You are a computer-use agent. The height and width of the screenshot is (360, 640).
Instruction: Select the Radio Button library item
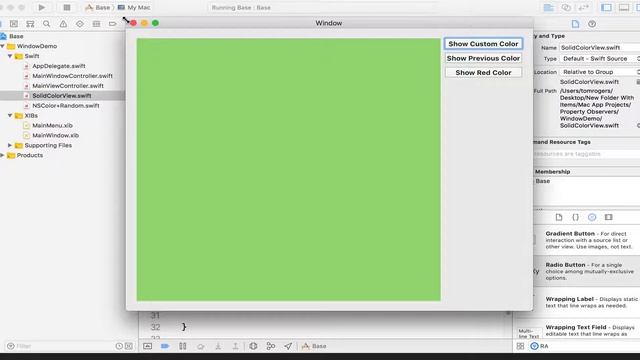(587, 271)
